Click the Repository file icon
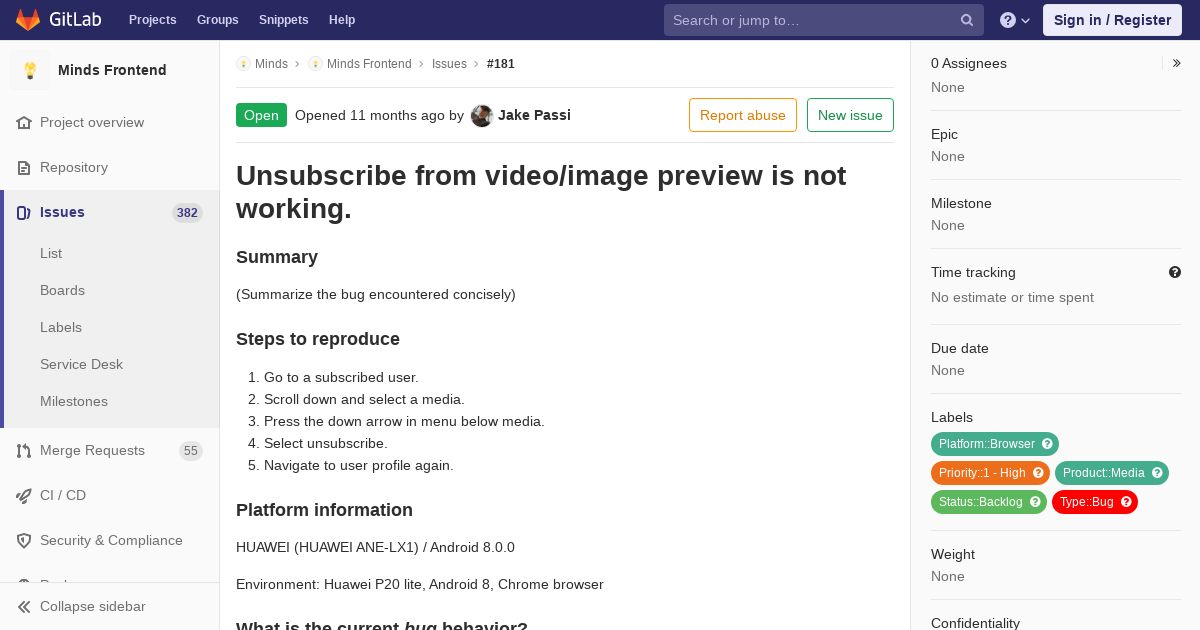Viewport: 1200px width, 630px height. (24, 168)
